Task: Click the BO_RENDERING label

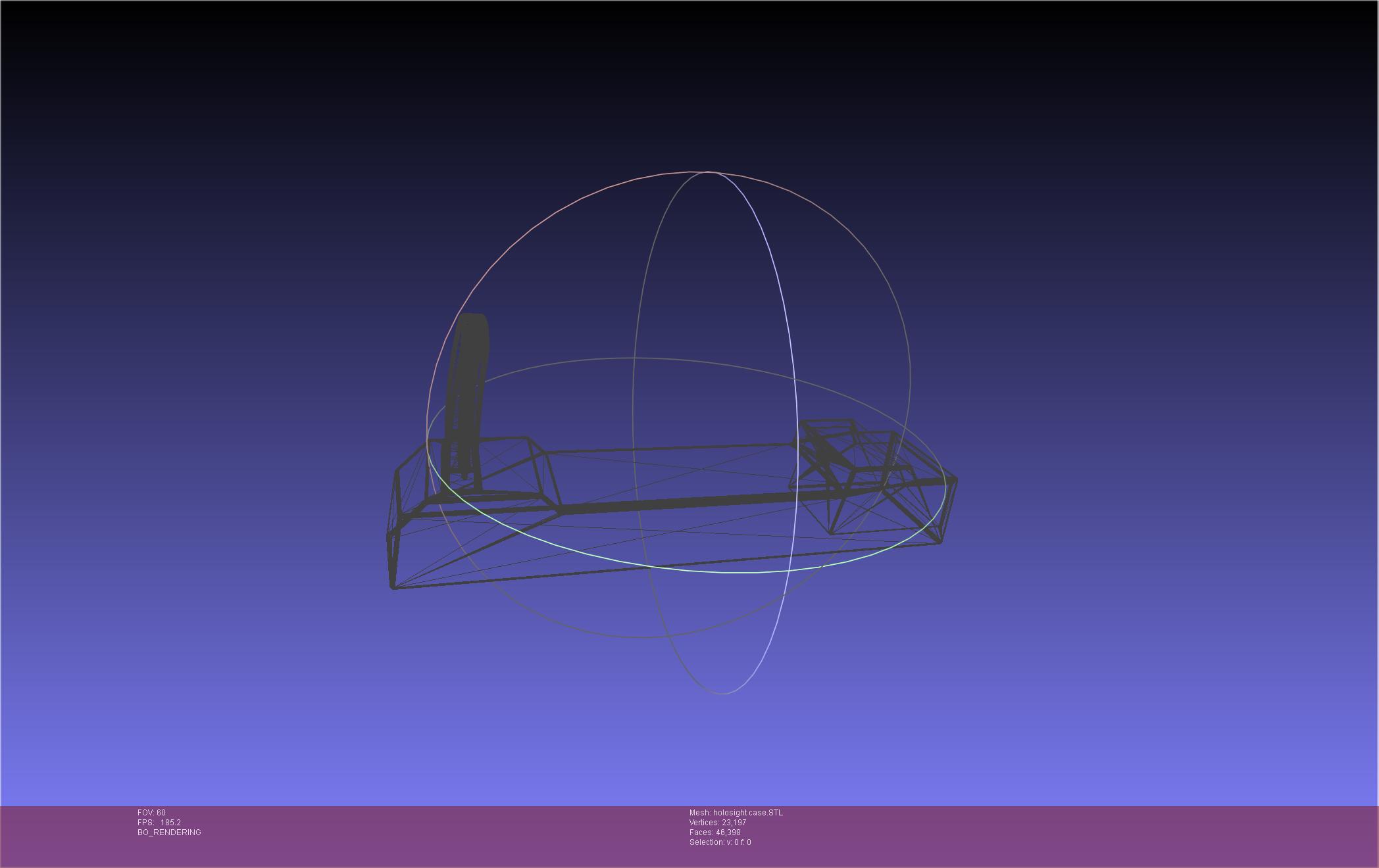Action: 169,832
